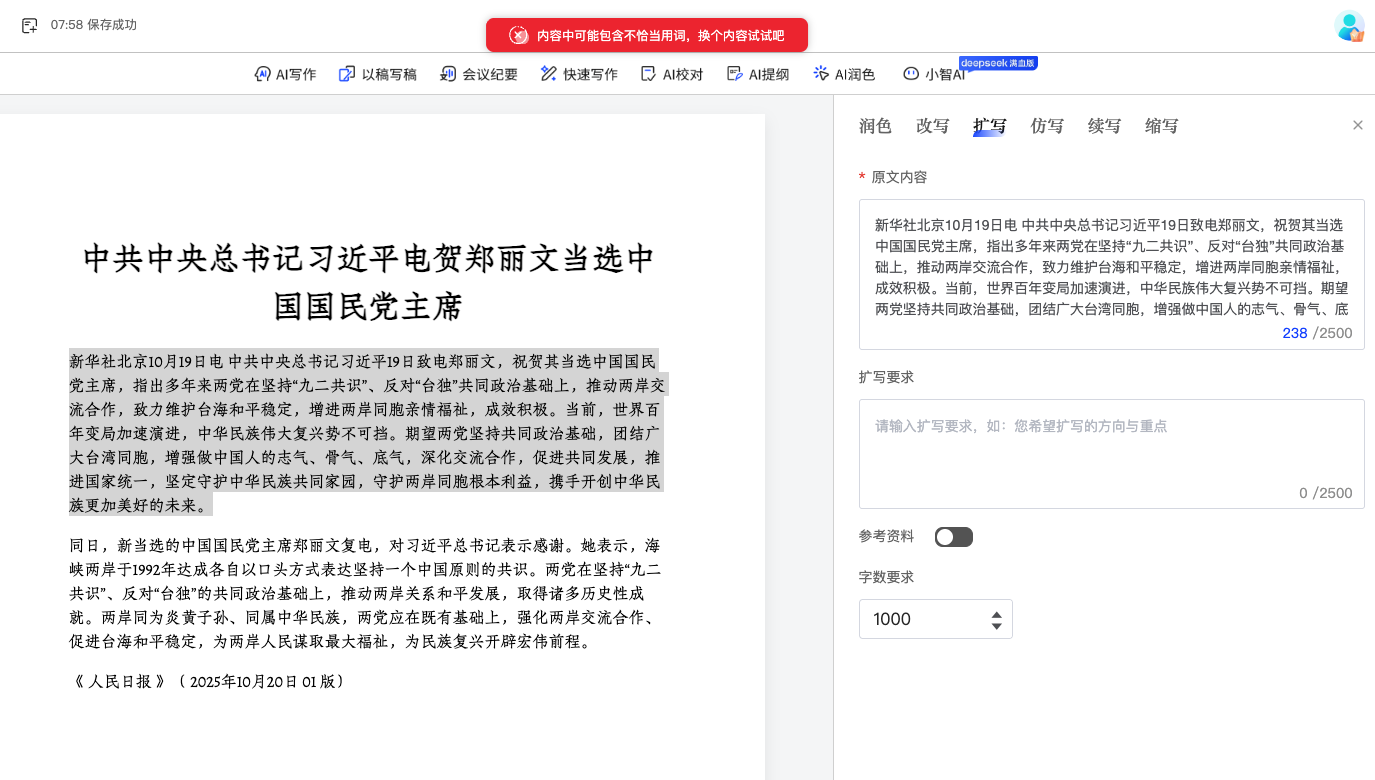Close the AI润色 side panel
Viewport: 1375px width, 780px height.
(x=1358, y=125)
